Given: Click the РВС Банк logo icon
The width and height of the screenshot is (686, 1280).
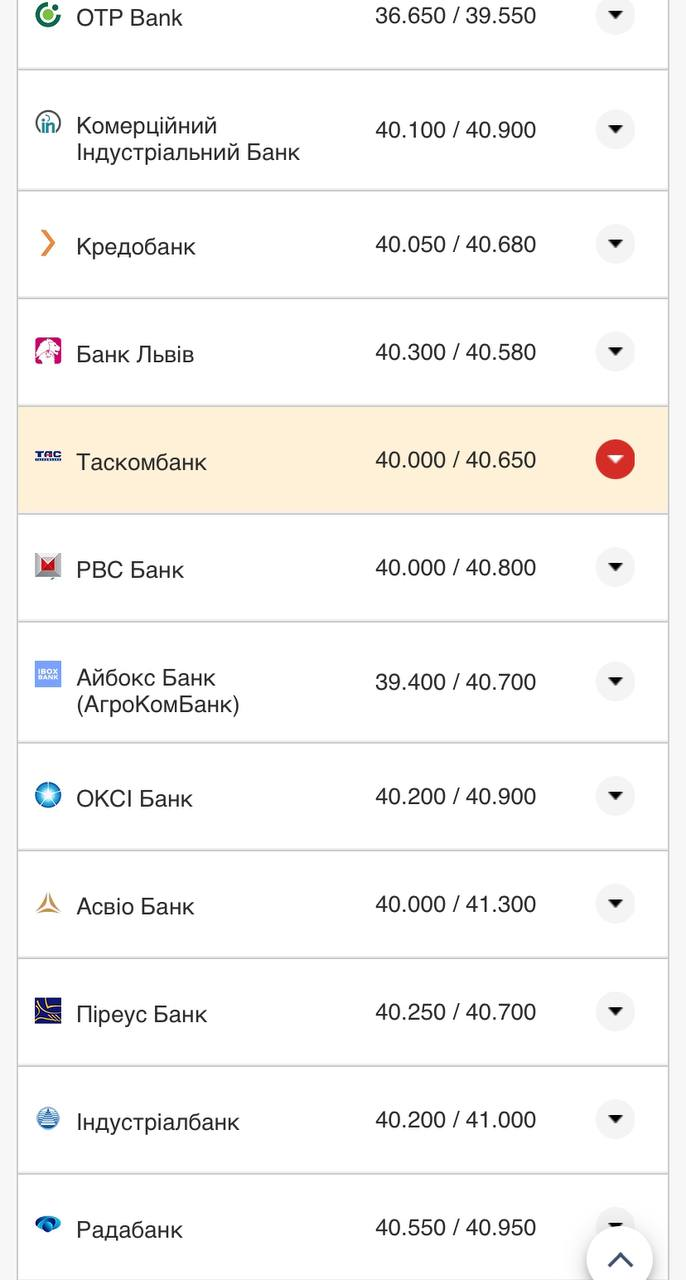Looking at the screenshot, I should click(48, 566).
